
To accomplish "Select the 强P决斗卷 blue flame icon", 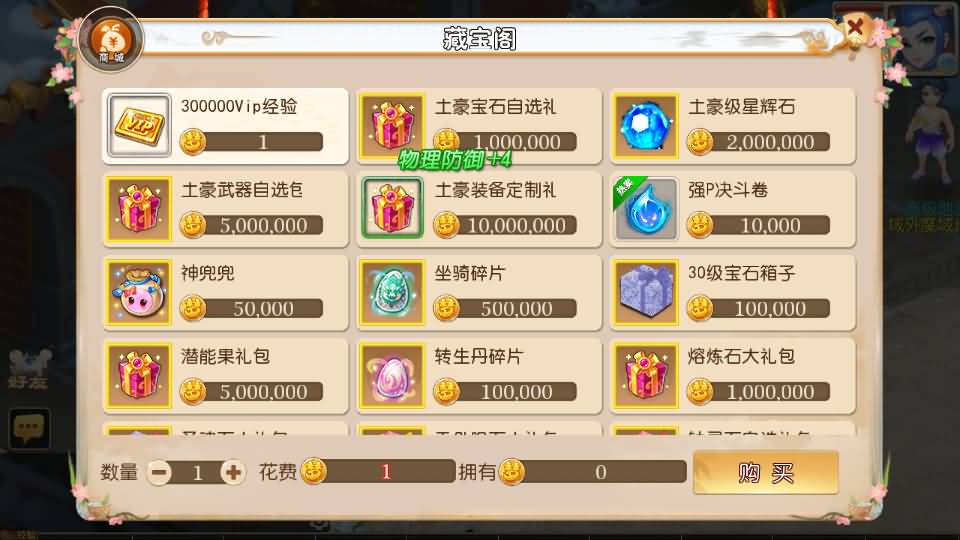I will (646, 209).
